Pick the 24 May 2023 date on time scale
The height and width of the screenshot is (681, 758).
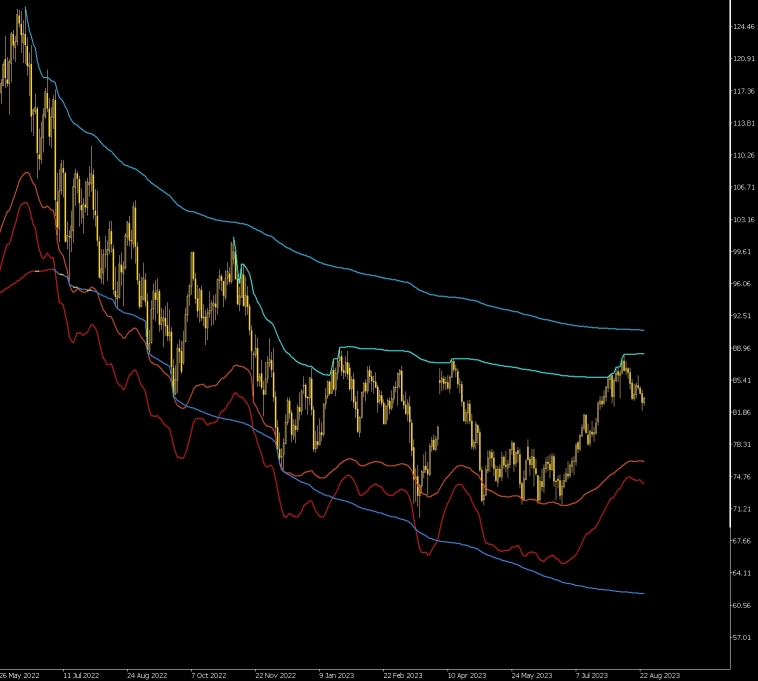coord(531,675)
